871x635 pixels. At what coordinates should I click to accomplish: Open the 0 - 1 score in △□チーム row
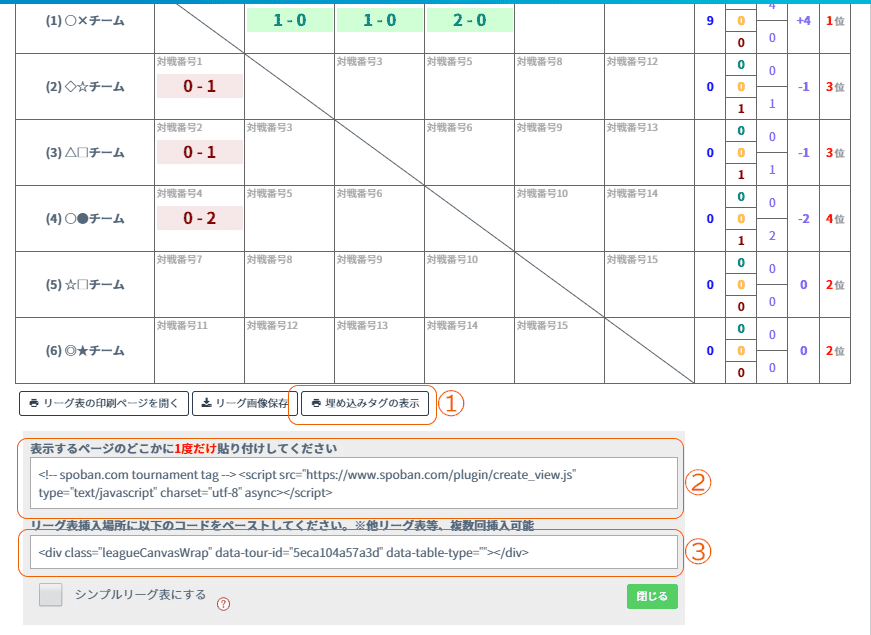[x=199, y=152]
